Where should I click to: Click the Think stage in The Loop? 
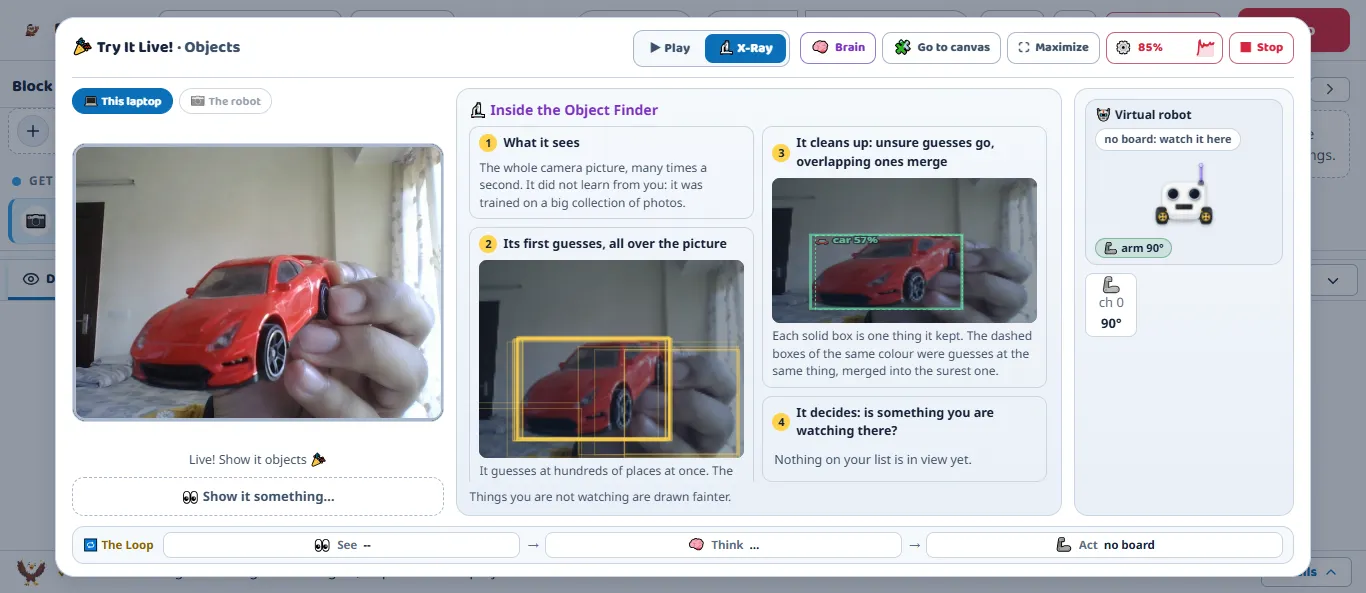click(x=723, y=545)
